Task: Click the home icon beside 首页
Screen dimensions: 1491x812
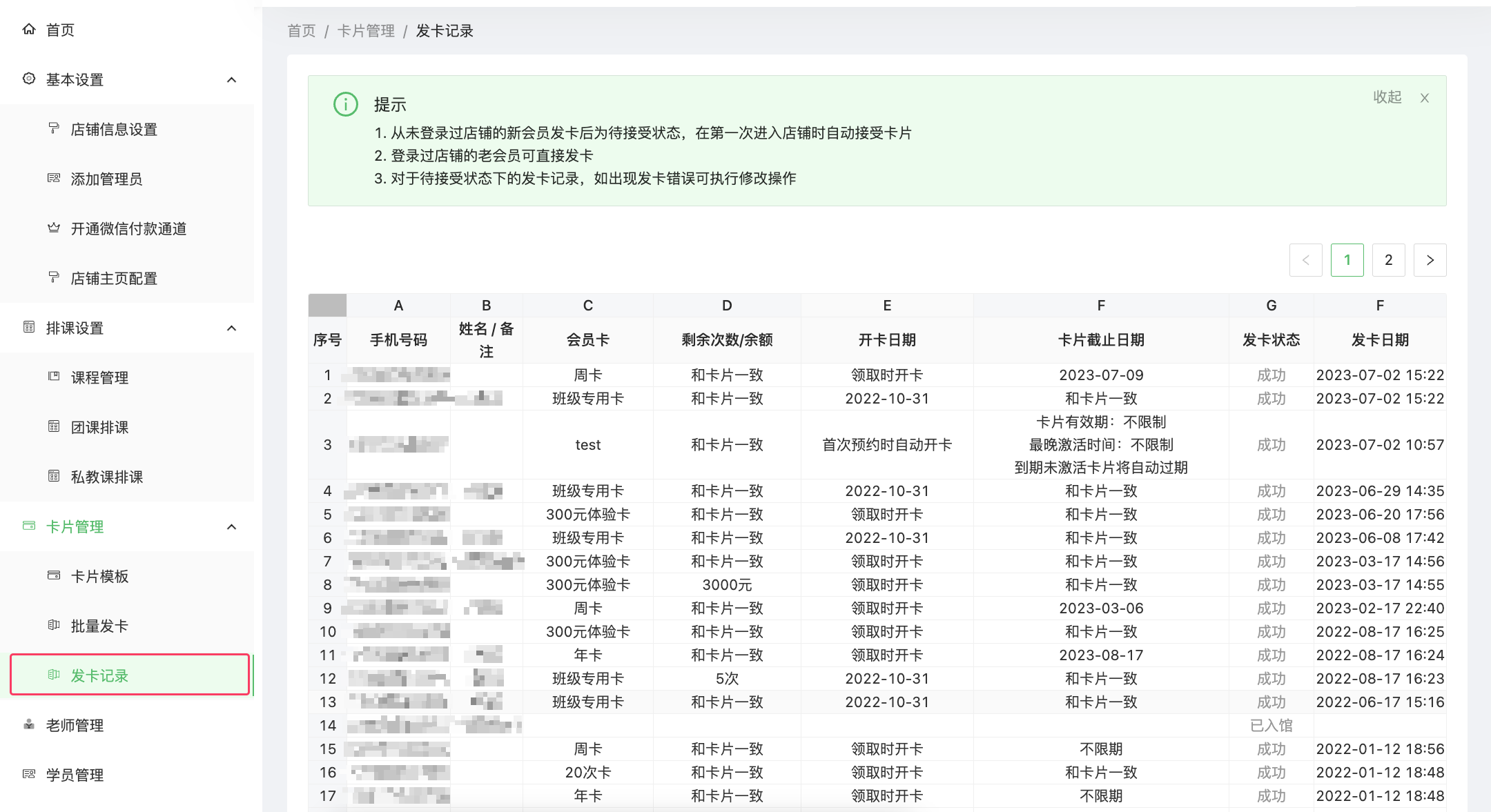Action: pos(29,29)
